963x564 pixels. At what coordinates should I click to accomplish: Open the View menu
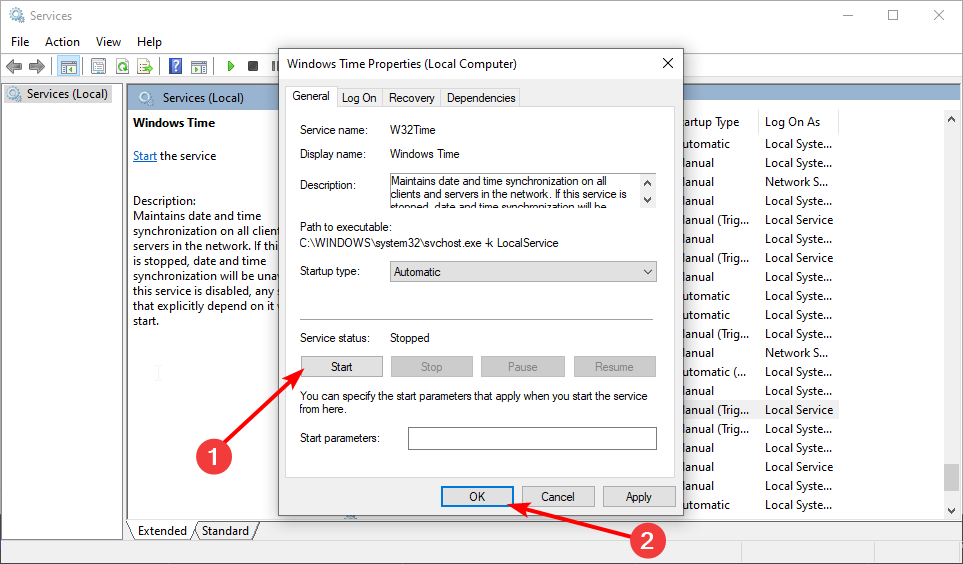(108, 42)
